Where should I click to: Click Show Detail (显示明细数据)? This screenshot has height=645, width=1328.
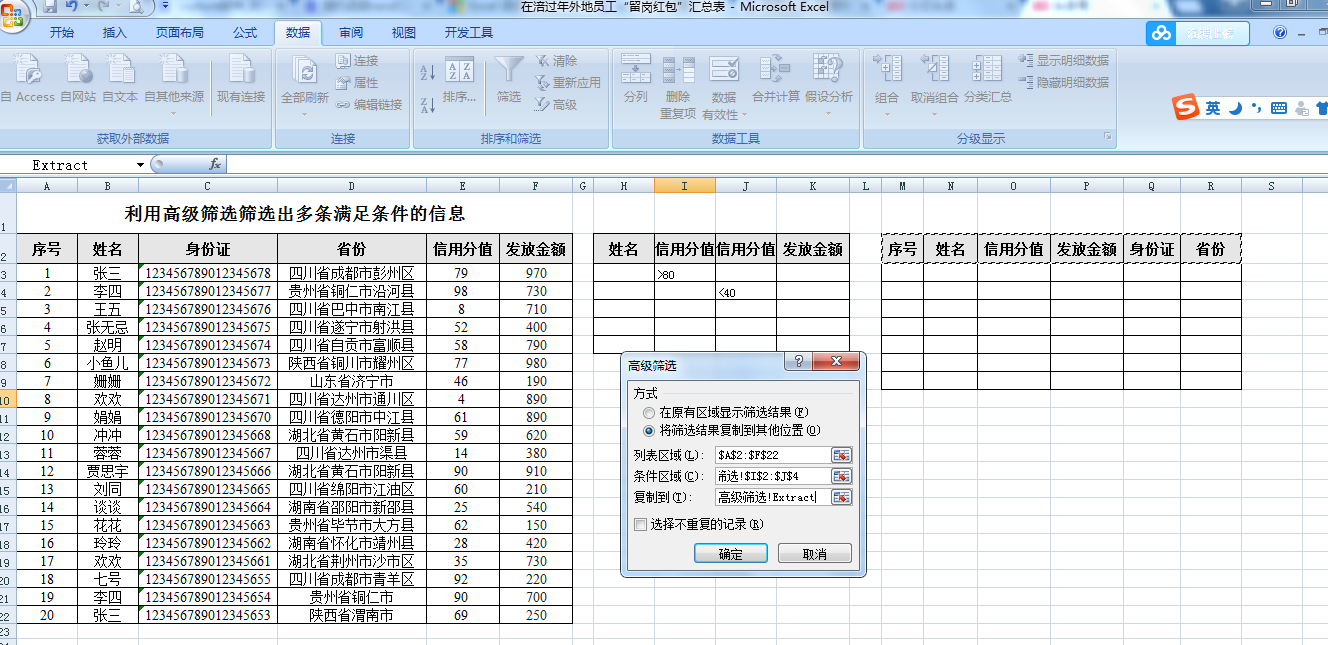(x=1064, y=61)
